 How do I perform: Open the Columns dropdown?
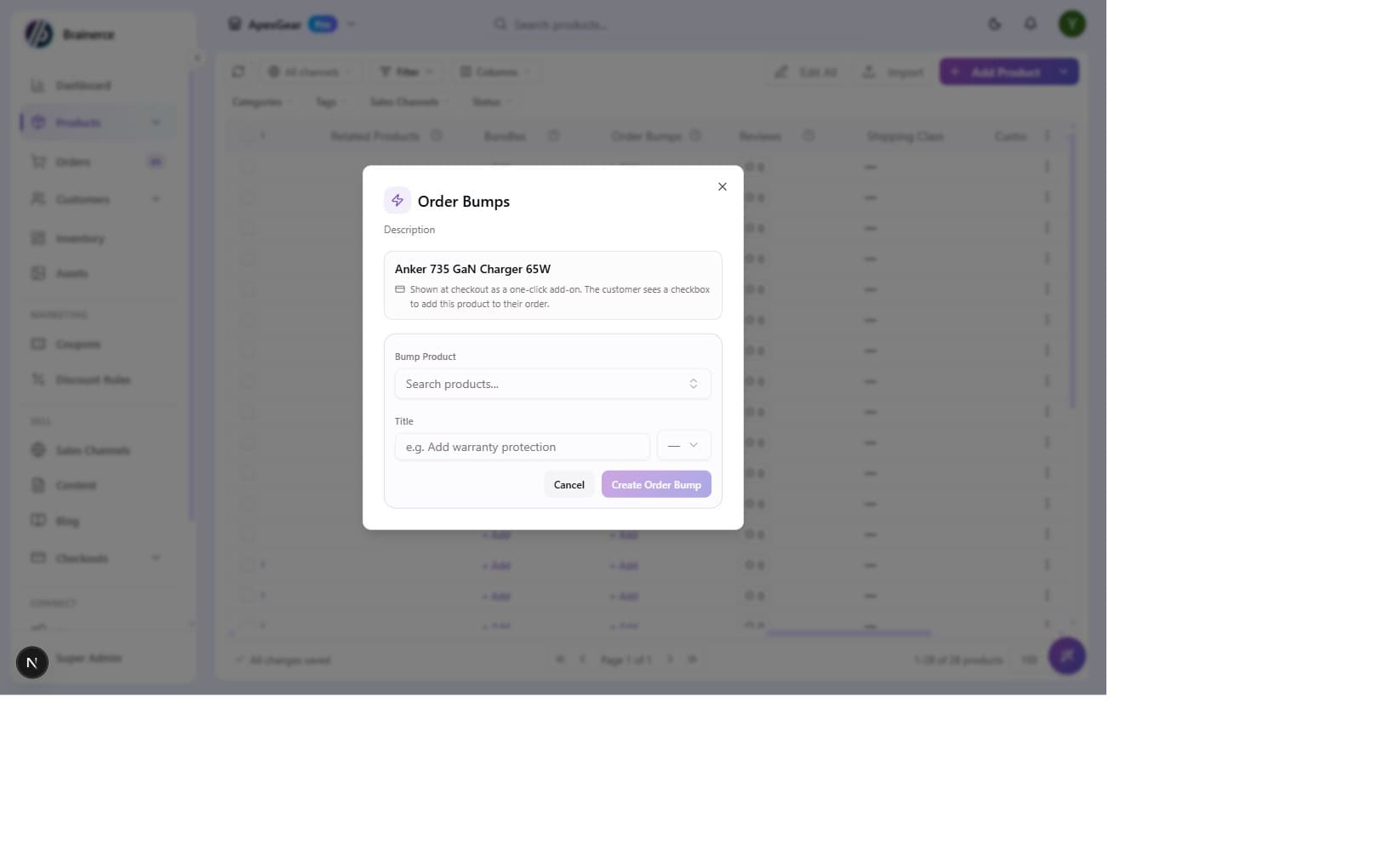coord(495,71)
